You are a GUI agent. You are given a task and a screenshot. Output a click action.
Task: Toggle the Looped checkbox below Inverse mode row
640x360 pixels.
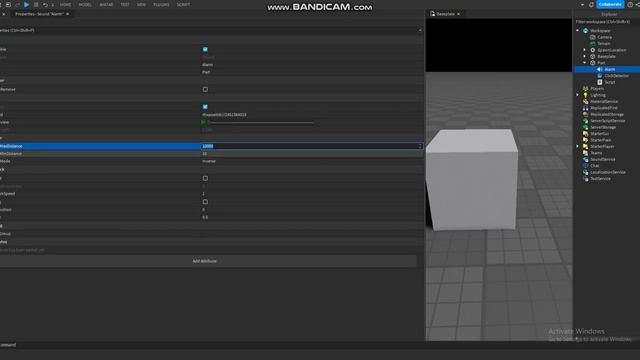tap(205, 178)
